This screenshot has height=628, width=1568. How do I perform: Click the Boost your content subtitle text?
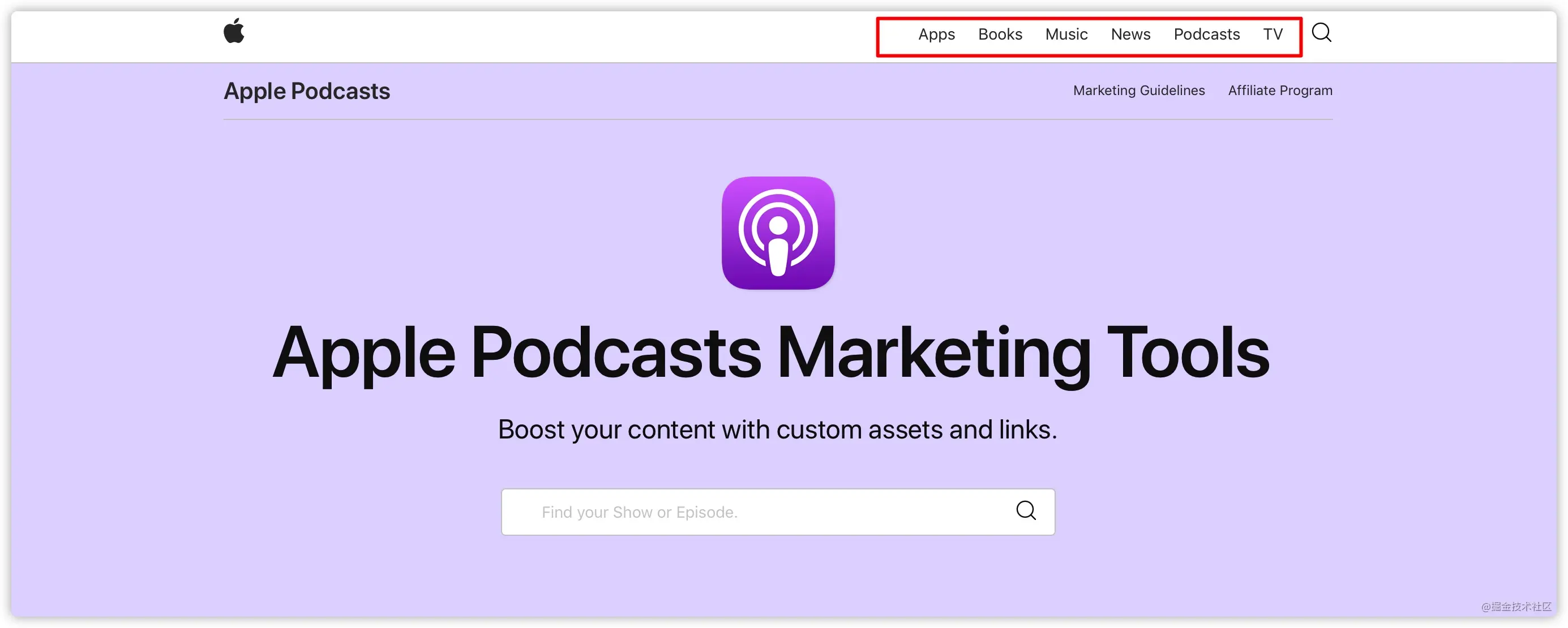(777, 429)
